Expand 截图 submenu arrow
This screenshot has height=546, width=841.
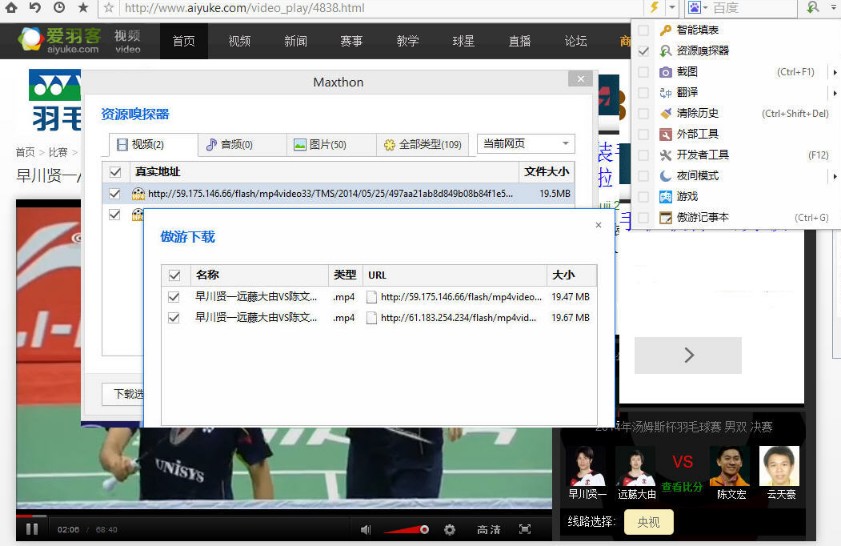coord(835,72)
